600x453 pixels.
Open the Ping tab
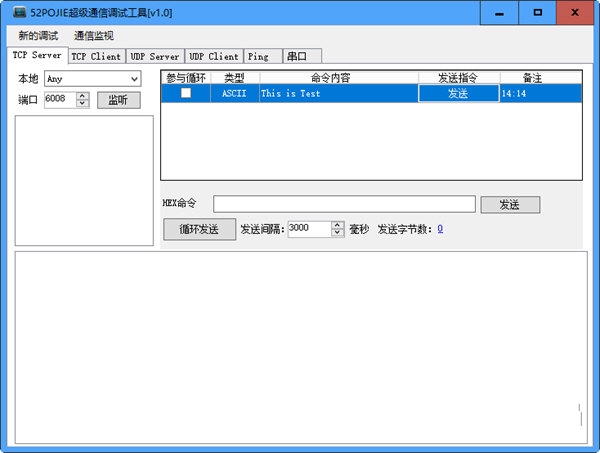click(x=258, y=56)
